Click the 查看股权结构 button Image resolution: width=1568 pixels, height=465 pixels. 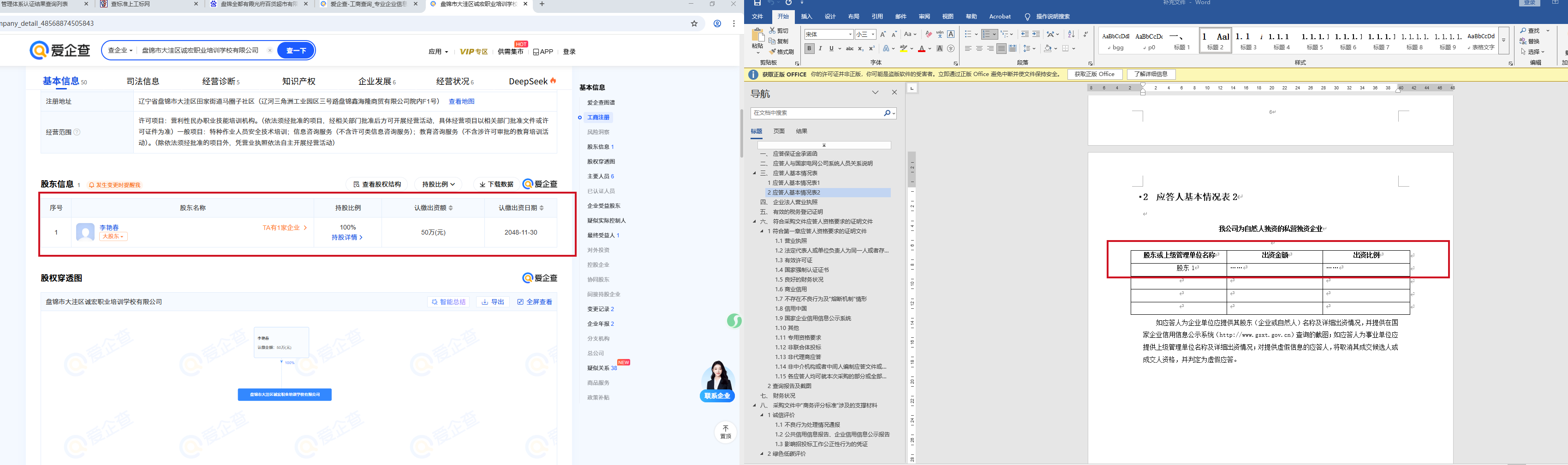377,184
